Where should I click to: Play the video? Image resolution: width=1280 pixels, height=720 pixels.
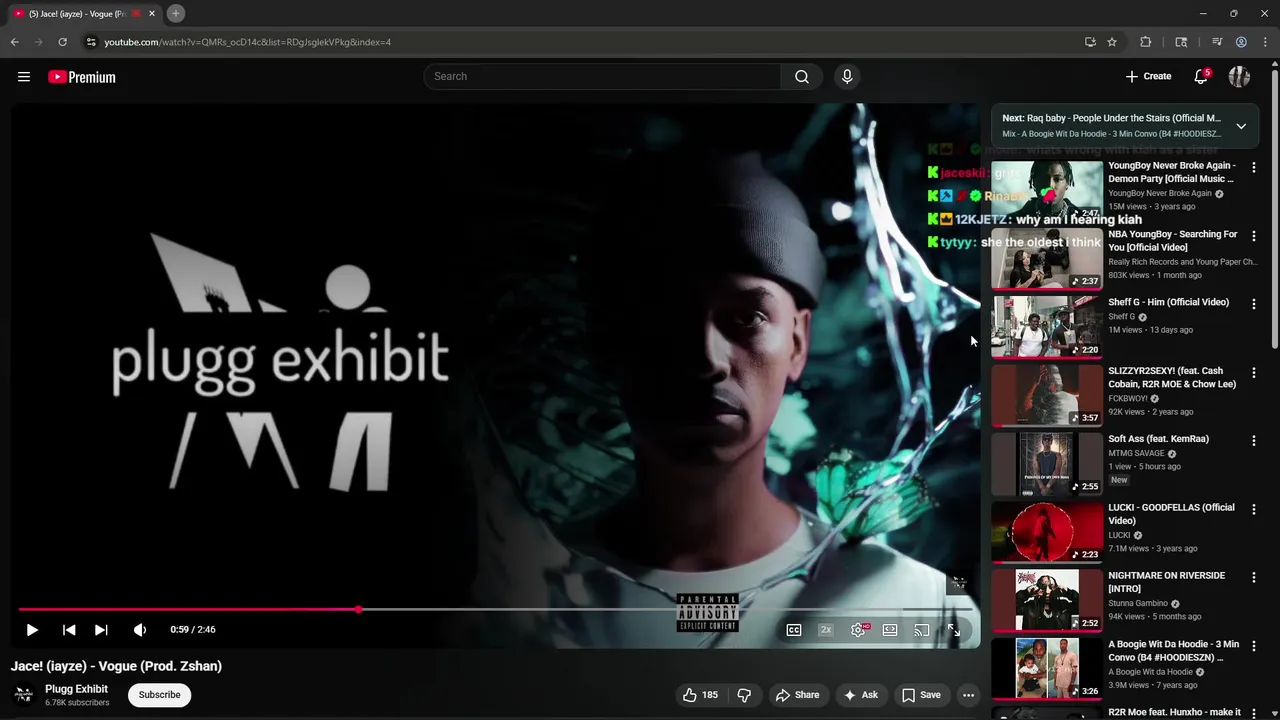(32, 630)
